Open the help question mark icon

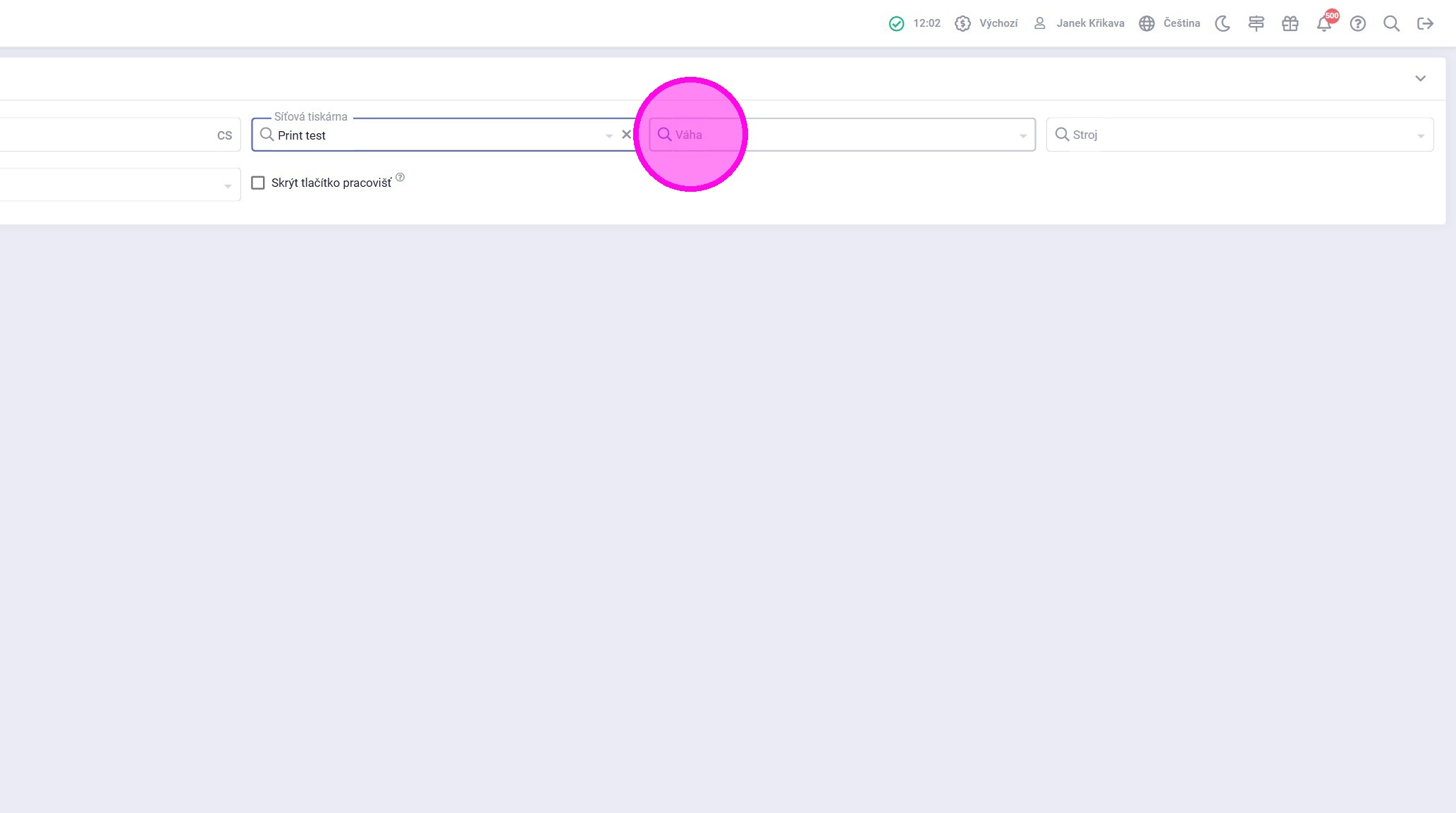pos(1357,24)
